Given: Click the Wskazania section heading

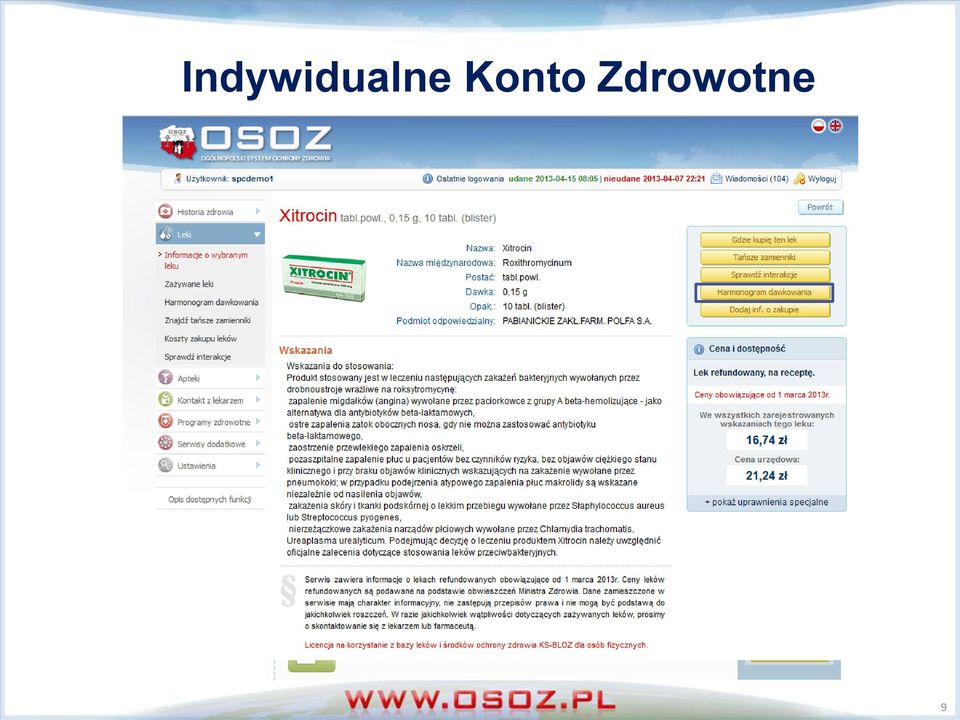Looking at the screenshot, I should 306,350.
